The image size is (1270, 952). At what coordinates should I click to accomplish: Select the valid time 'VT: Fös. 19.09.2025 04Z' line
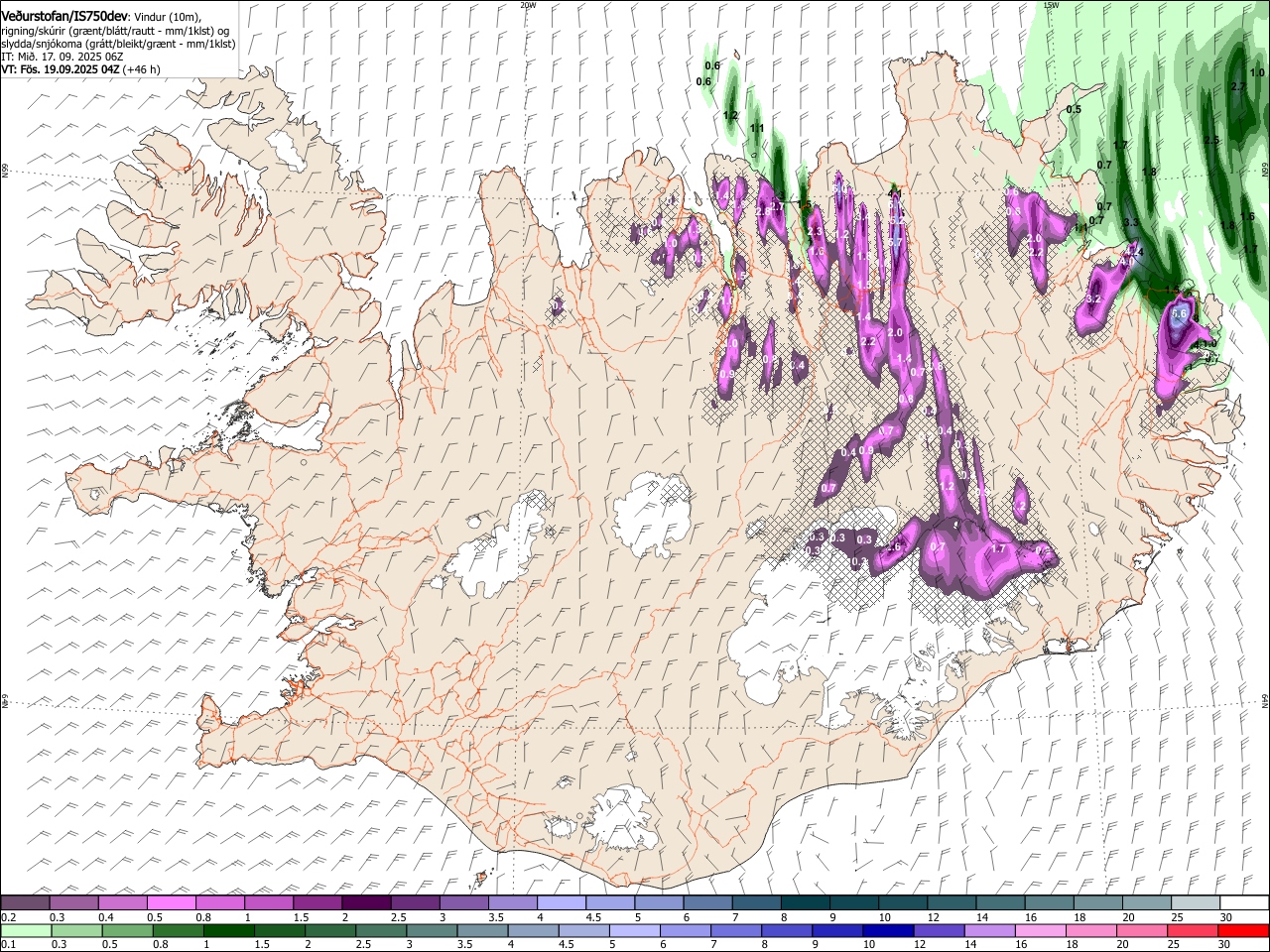coord(61,69)
